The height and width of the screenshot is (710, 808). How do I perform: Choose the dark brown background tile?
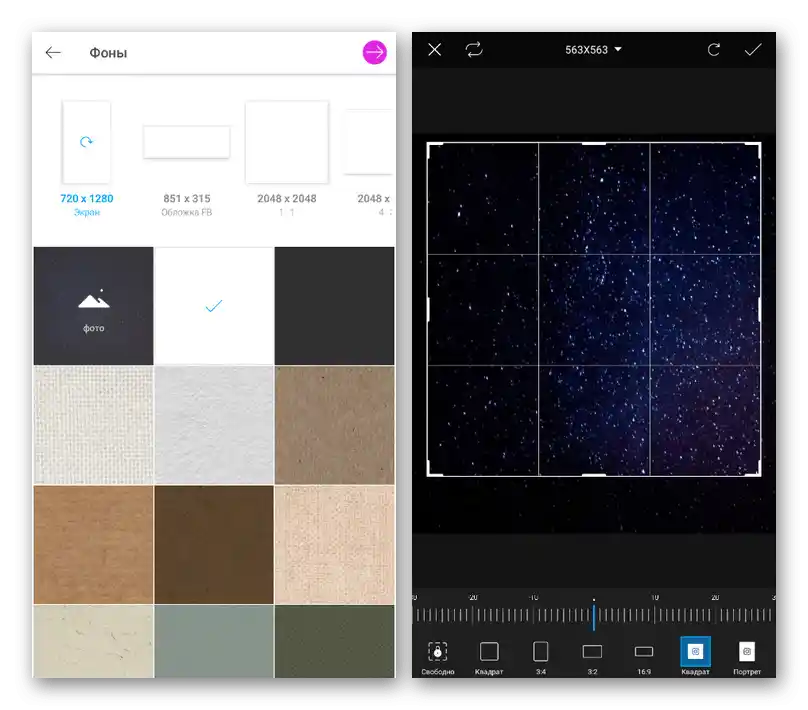[x=214, y=545]
